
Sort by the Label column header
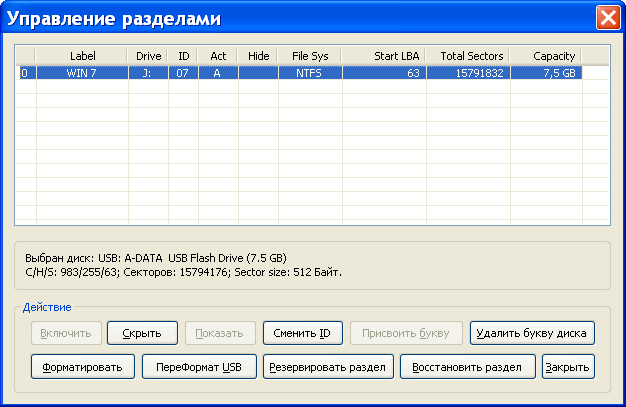pyautogui.click(x=82, y=56)
